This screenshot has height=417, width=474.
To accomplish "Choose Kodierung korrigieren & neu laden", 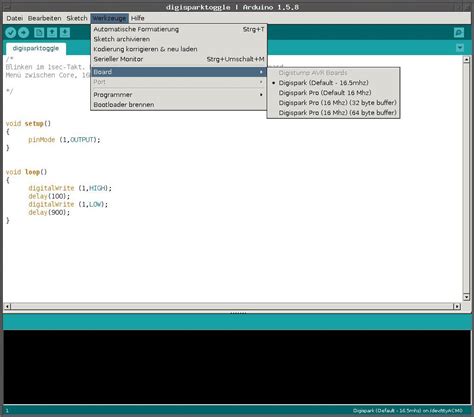I will (x=179, y=49).
